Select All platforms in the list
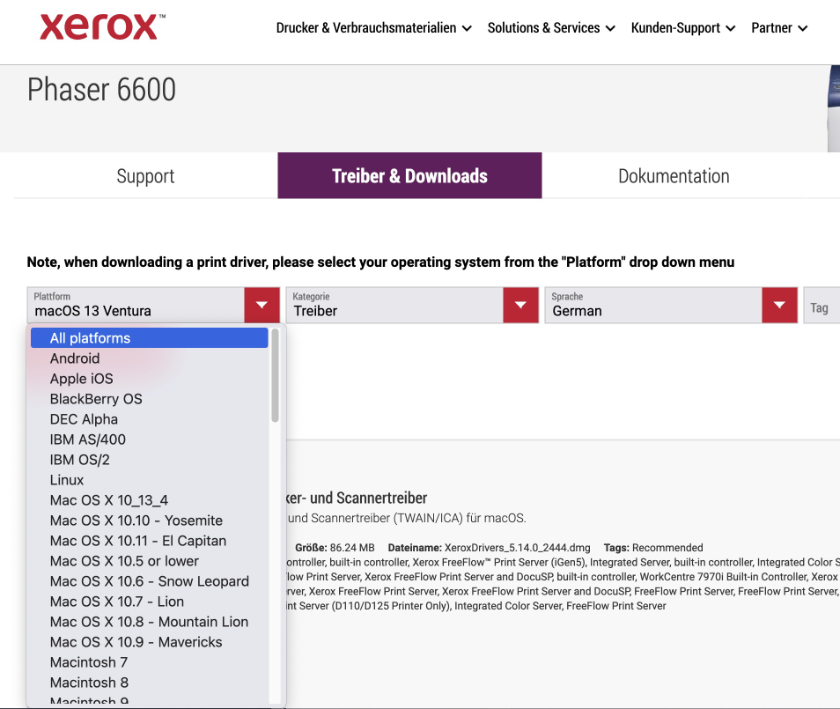The height and width of the screenshot is (709, 840). click(x=149, y=338)
